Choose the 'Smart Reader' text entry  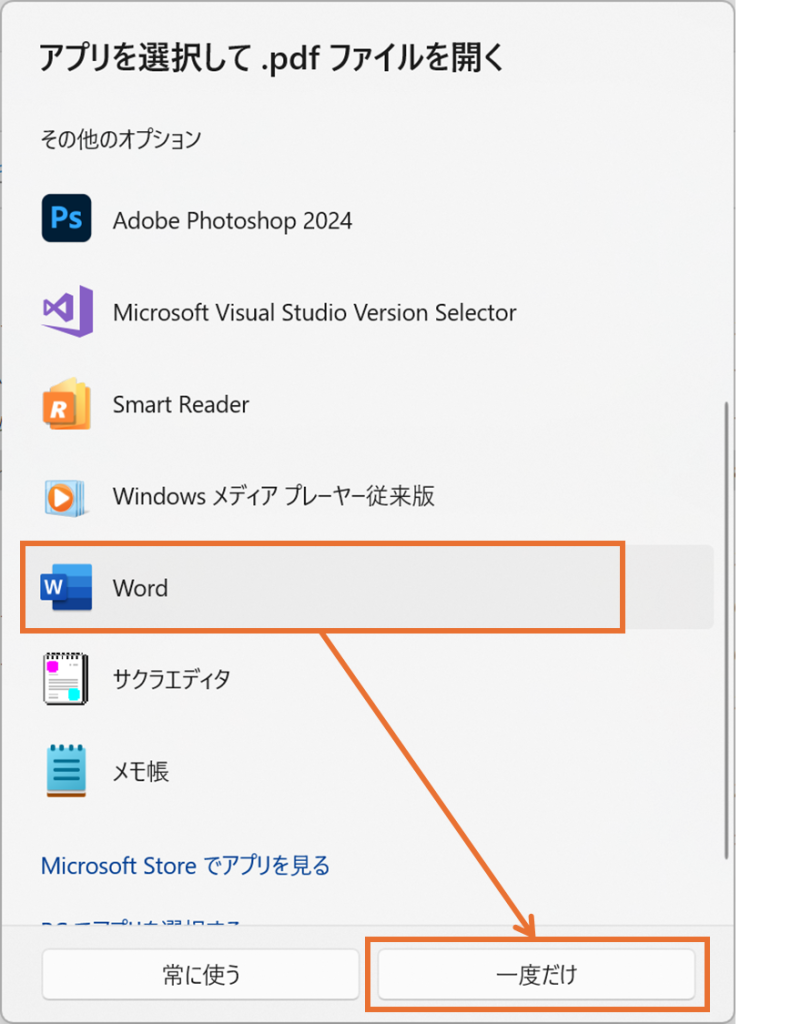pos(181,405)
